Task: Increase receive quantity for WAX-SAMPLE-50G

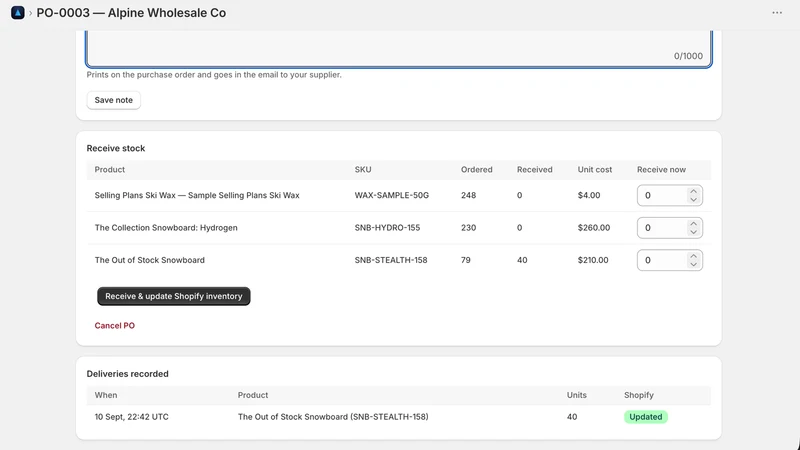Action: pyautogui.click(x=693, y=191)
